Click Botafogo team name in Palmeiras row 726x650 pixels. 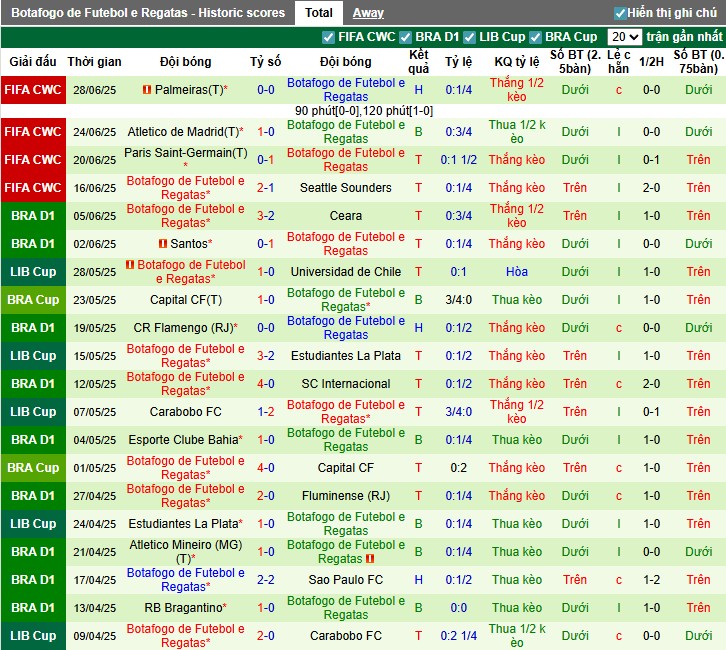pos(345,90)
